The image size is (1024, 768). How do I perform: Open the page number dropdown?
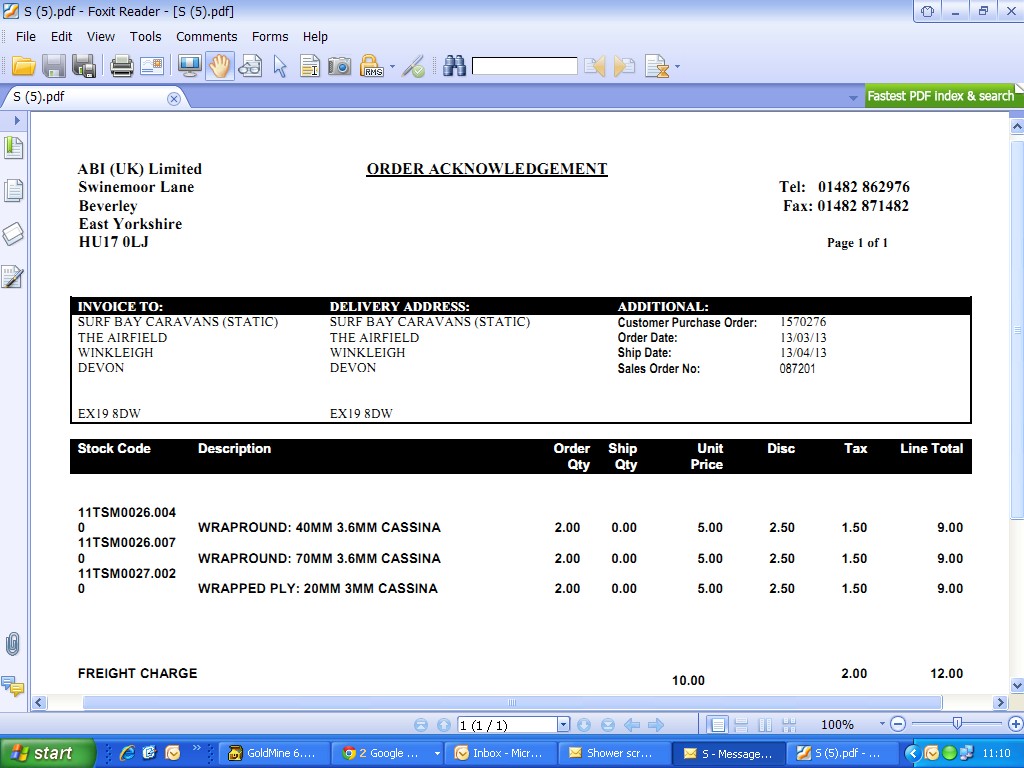pyautogui.click(x=563, y=725)
